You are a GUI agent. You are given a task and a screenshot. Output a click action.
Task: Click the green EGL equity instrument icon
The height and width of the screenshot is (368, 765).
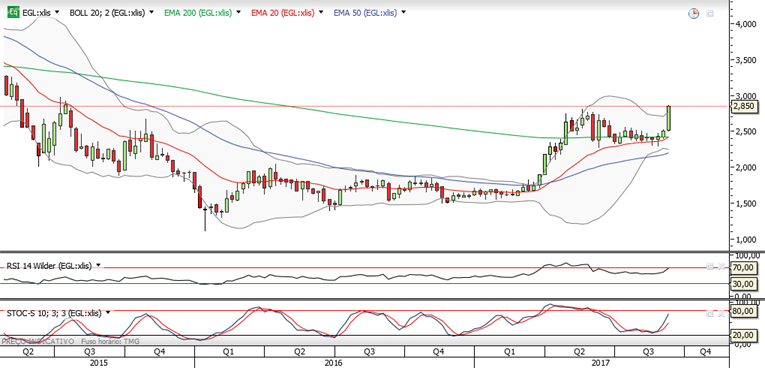[x=14, y=13]
